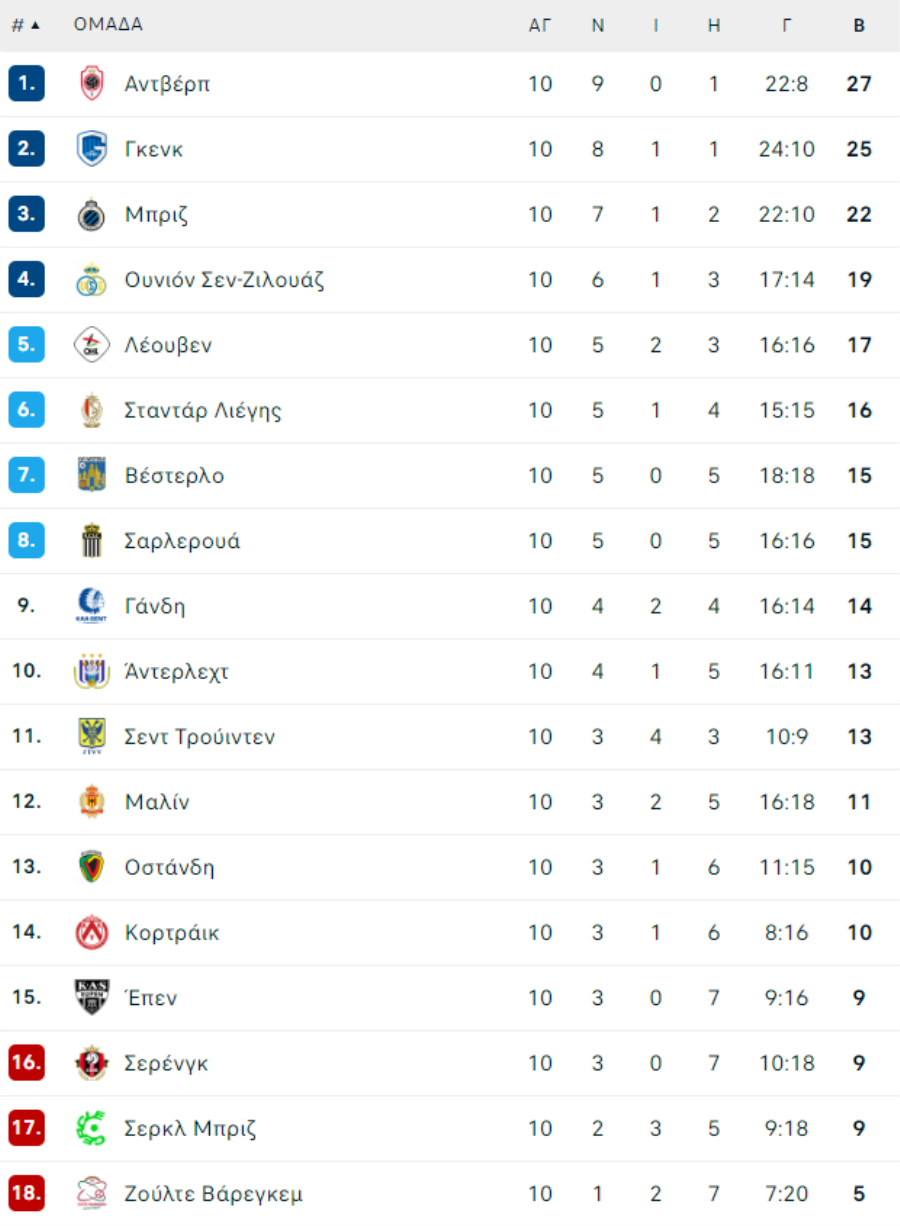Click the Λέουβεν OHL logo
The width and height of the screenshot is (900, 1226).
coord(92,345)
